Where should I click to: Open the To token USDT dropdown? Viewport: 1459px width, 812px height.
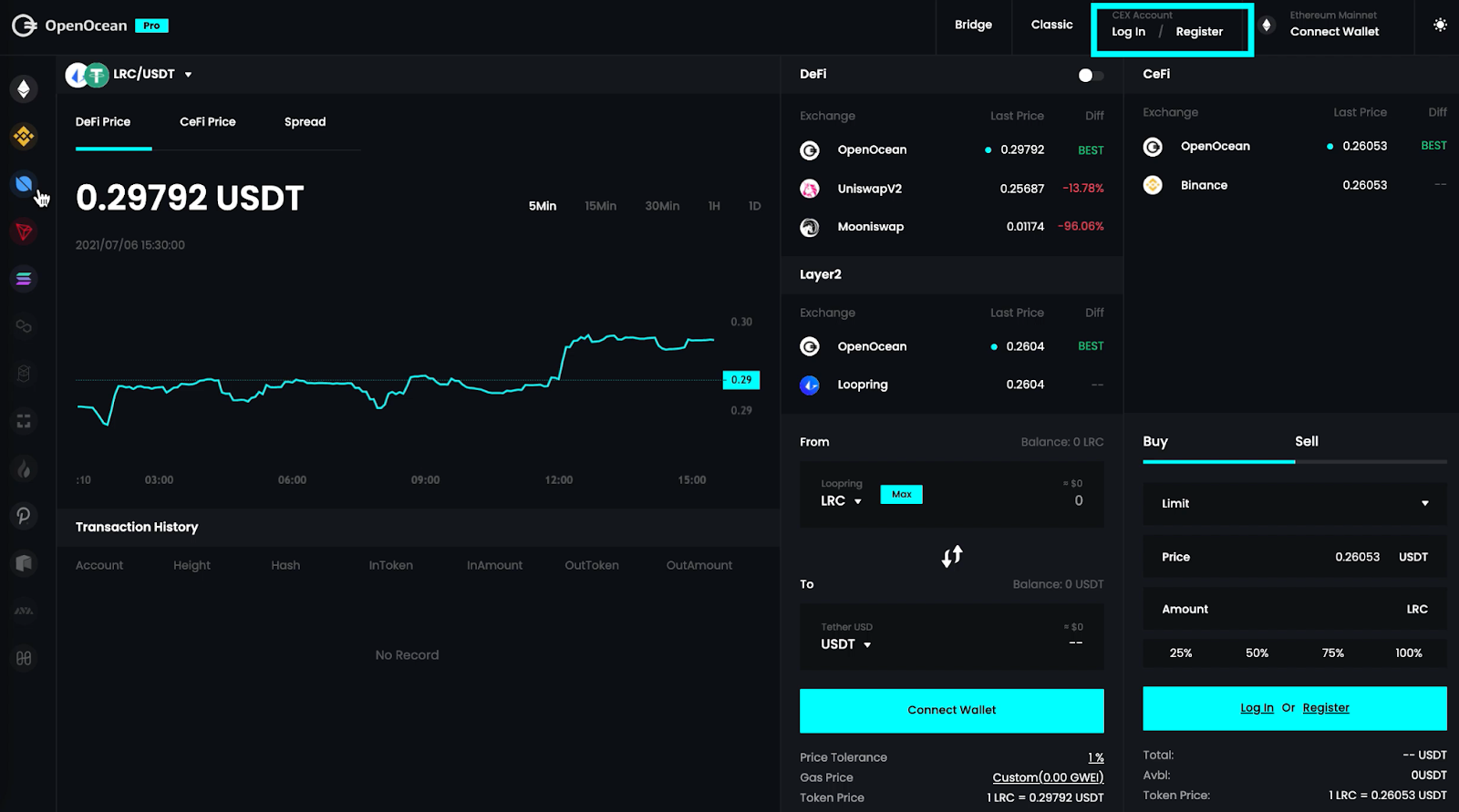pyautogui.click(x=845, y=644)
